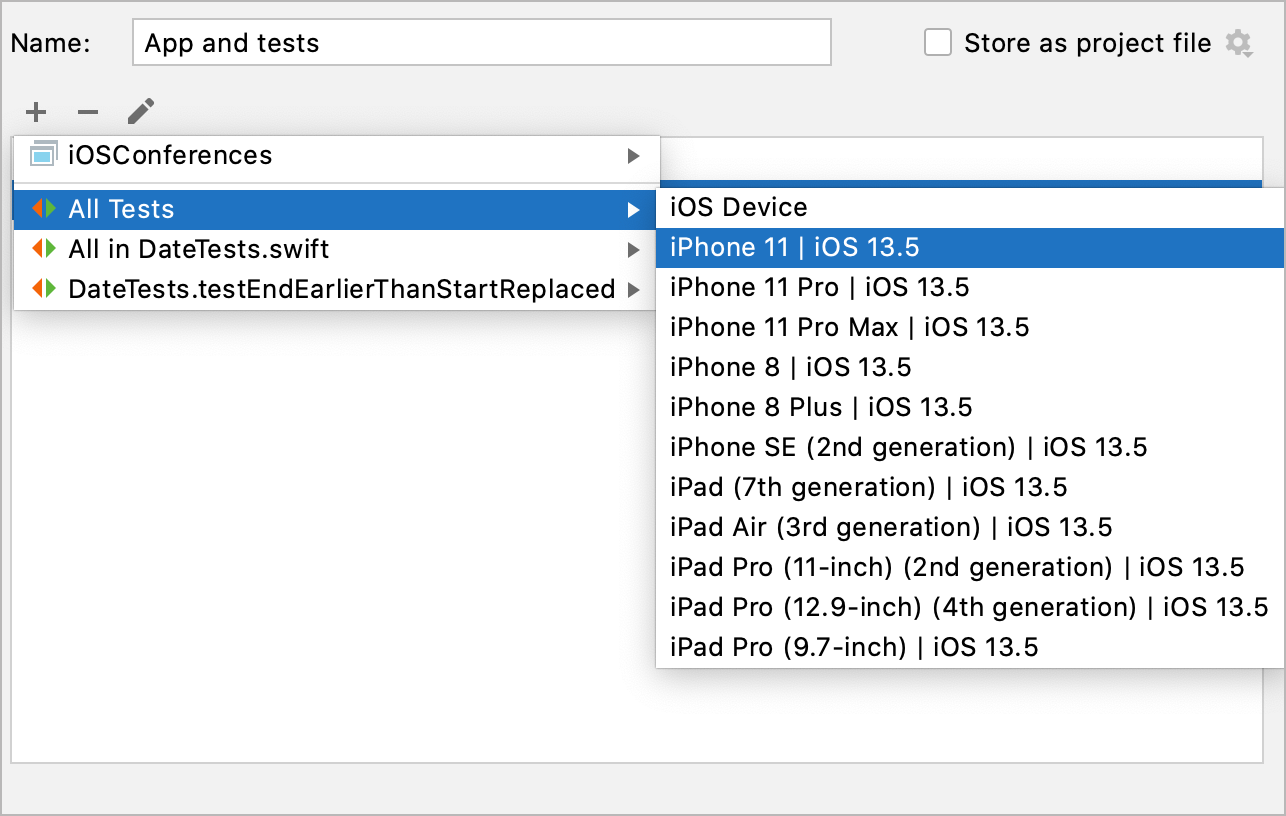Choose iPad (7th generation) simulator
This screenshot has height=816, width=1286.
pyautogui.click(x=970, y=488)
